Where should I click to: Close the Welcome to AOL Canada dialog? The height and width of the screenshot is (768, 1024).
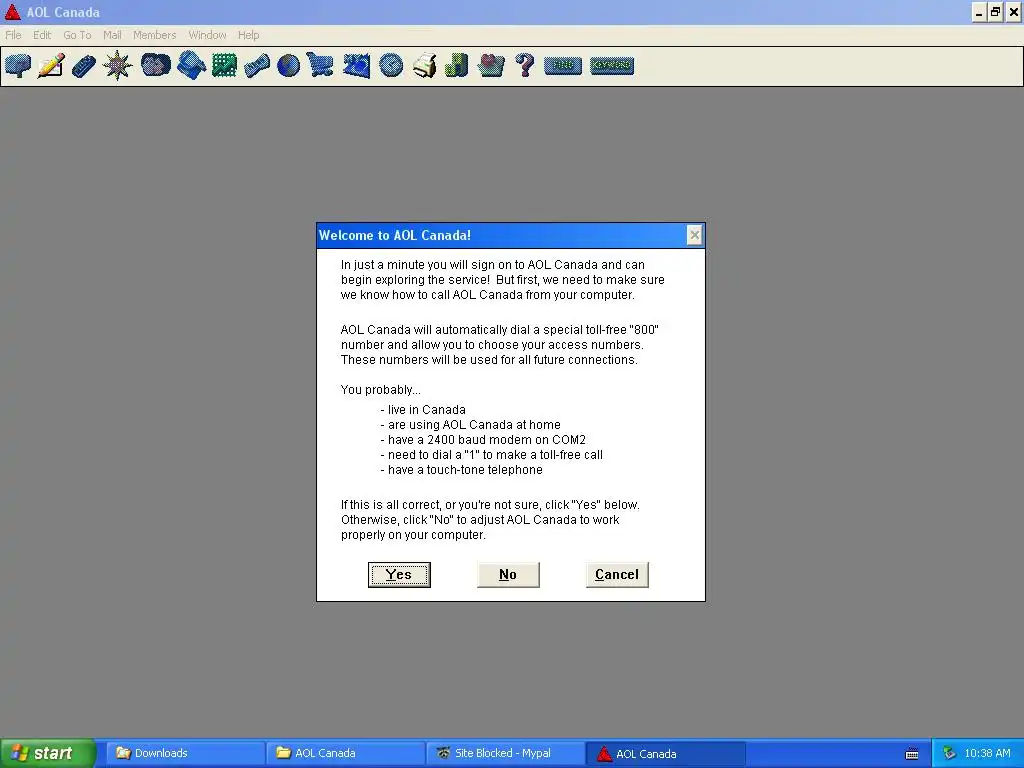click(694, 235)
